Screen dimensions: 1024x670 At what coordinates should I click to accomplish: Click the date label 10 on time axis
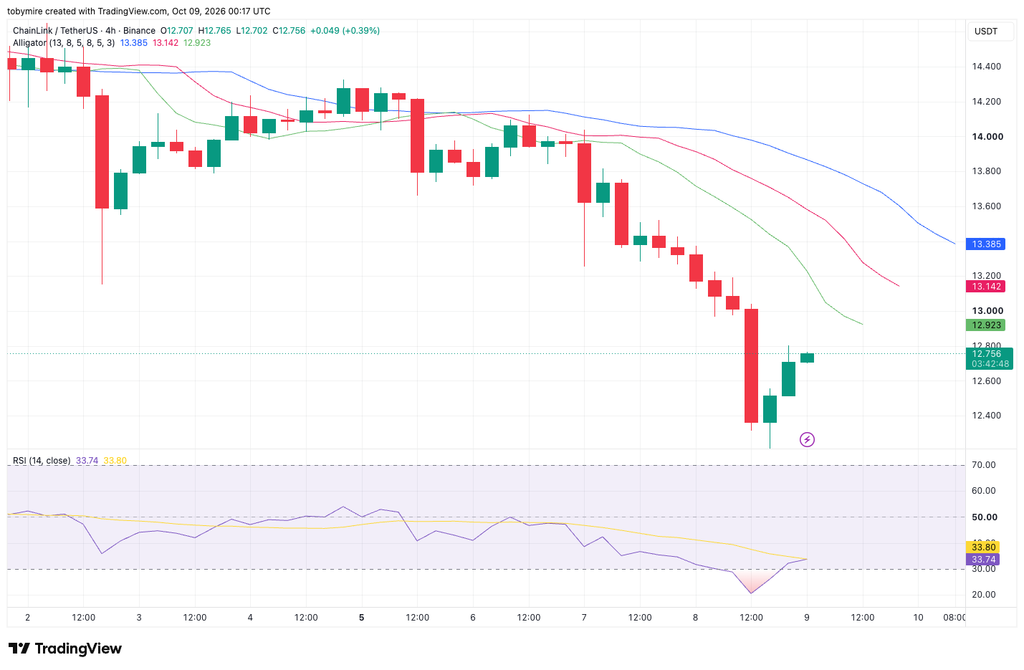[918, 618]
